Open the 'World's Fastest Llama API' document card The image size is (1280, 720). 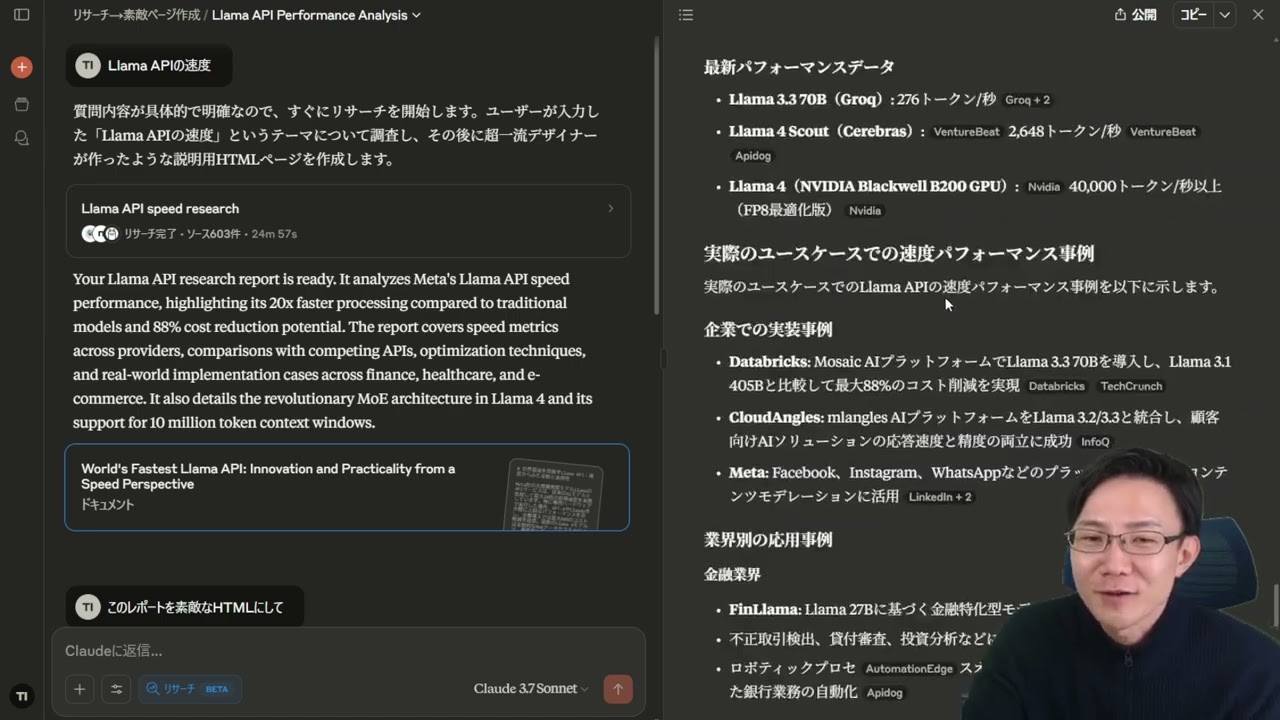tap(347, 487)
